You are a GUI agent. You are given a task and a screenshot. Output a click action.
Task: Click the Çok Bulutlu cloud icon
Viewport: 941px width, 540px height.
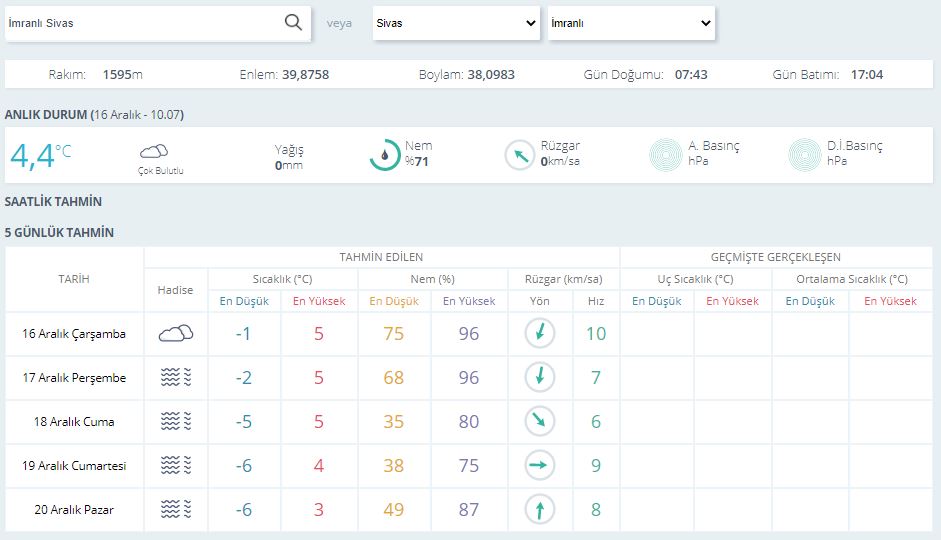pos(154,151)
